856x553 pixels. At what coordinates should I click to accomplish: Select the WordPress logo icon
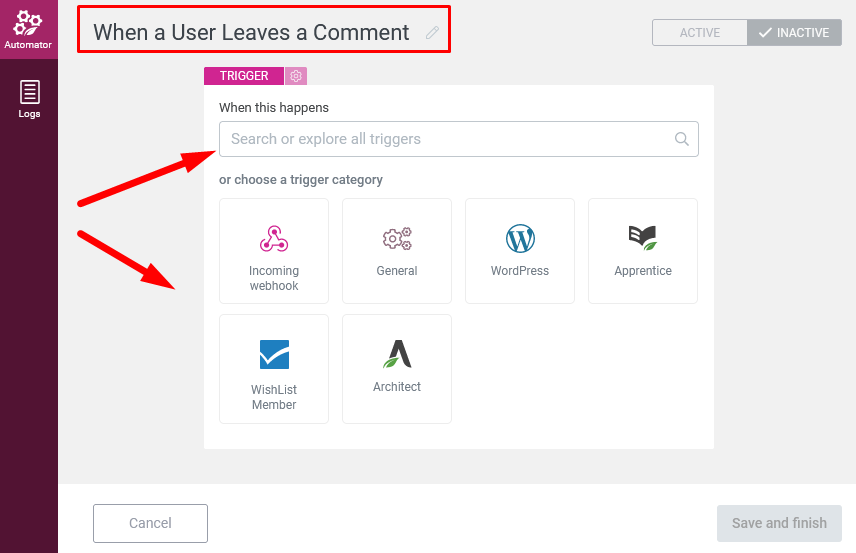pyautogui.click(x=520, y=239)
